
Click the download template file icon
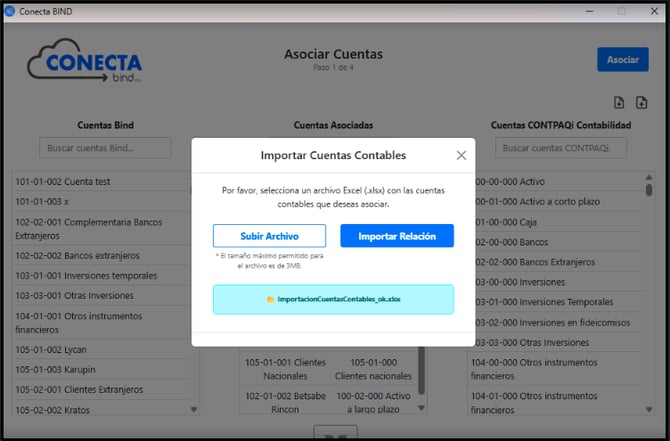[x=619, y=103]
